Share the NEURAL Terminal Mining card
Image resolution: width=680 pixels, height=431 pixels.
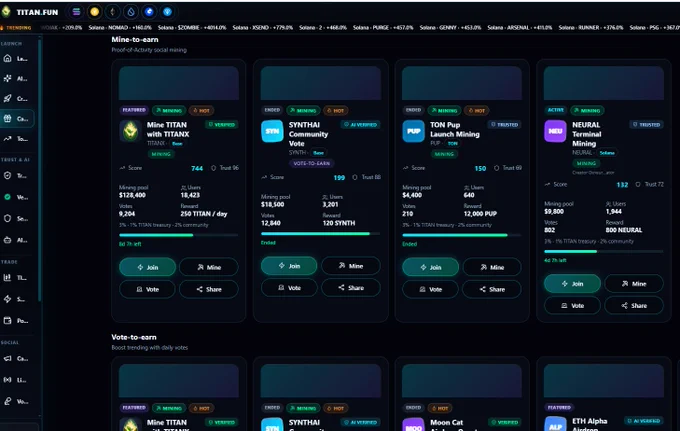[634, 306]
